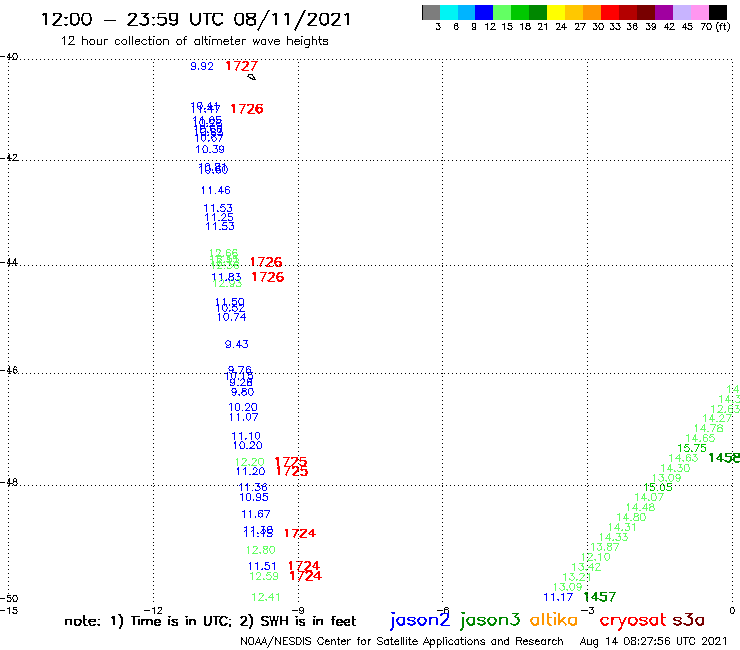Click the note 'Time is in UTC; SWH is in feet'
Screen dimensions: 740x650
click(210, 621)
